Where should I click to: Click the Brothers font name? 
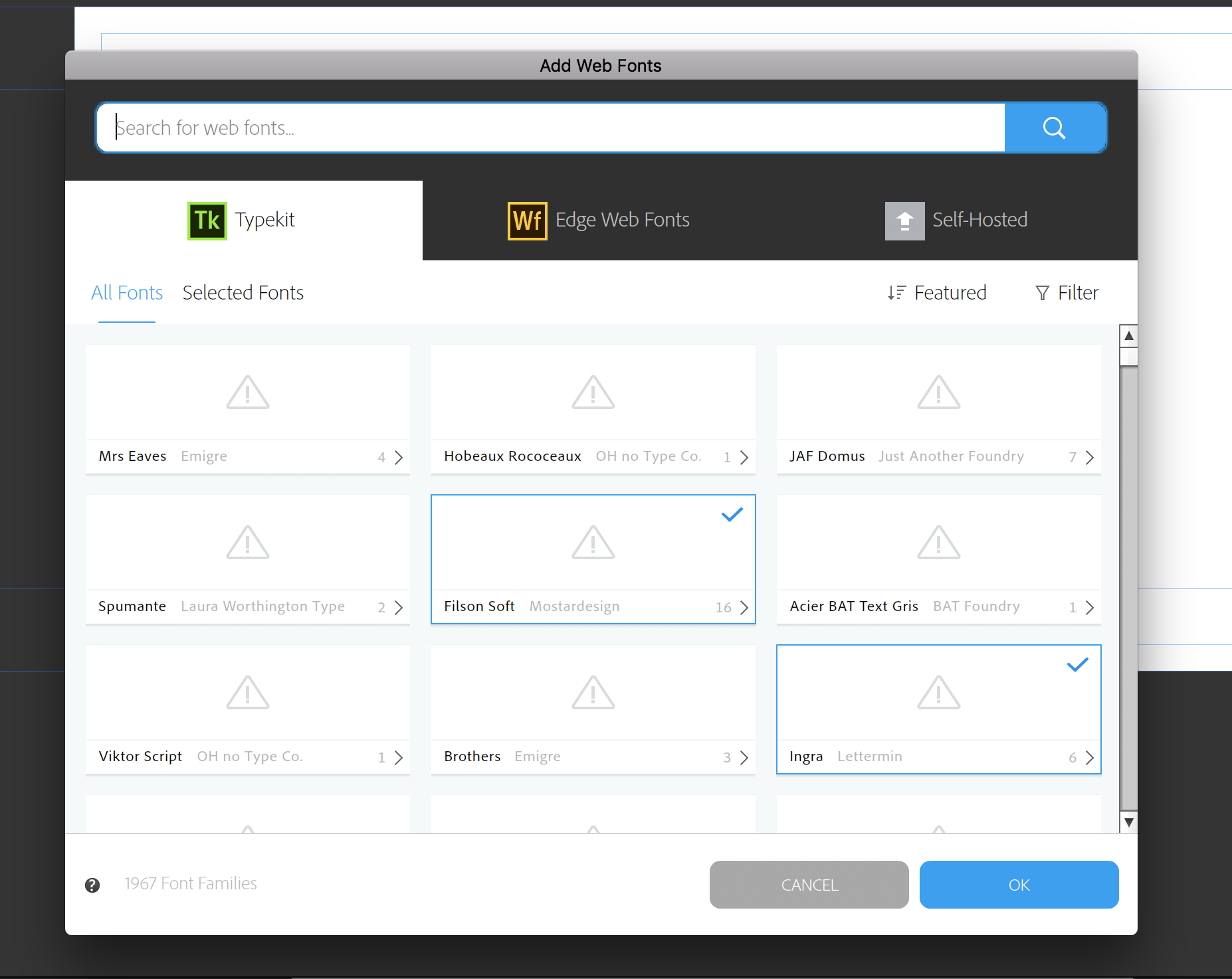(472, 756)
